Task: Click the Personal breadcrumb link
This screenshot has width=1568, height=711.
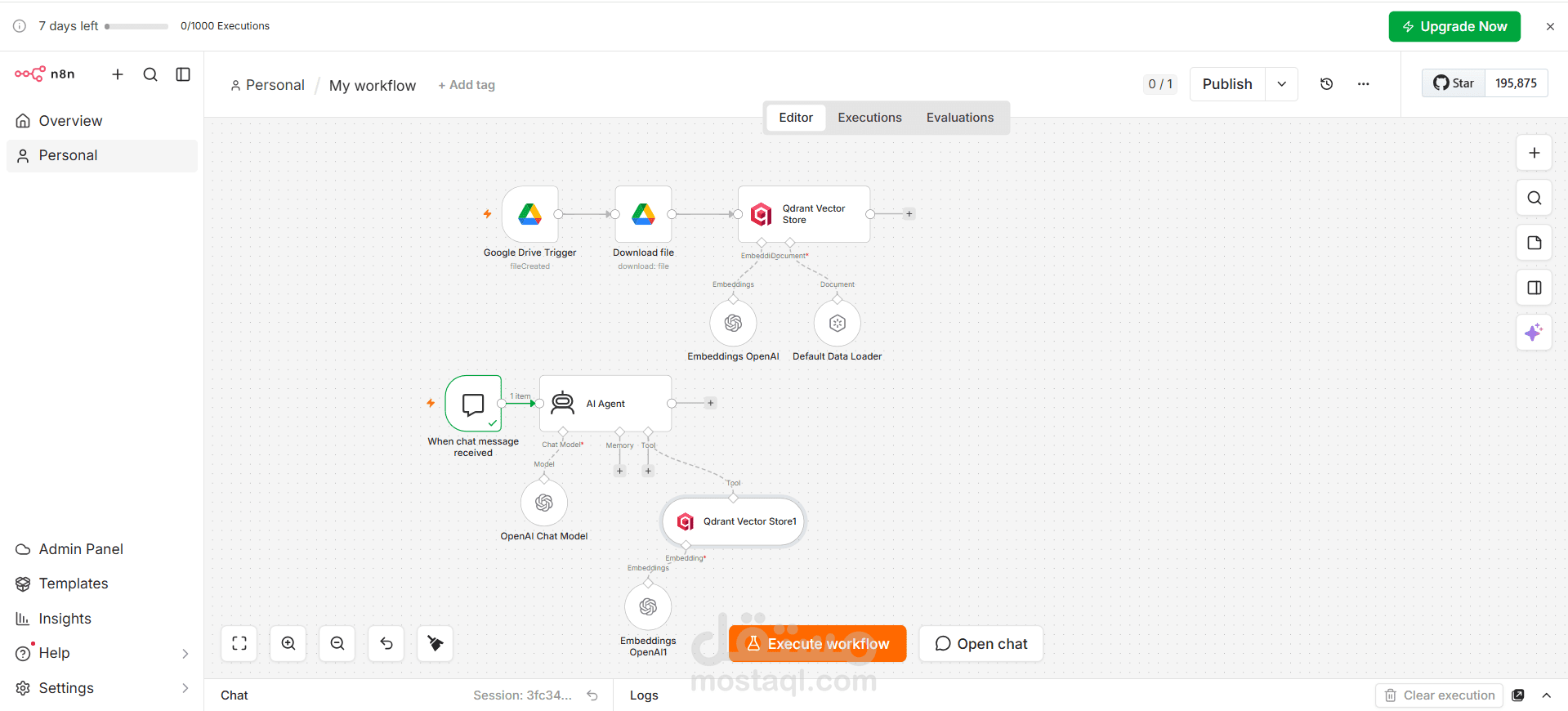Action: pyautogui.click(x=267, y=85)
